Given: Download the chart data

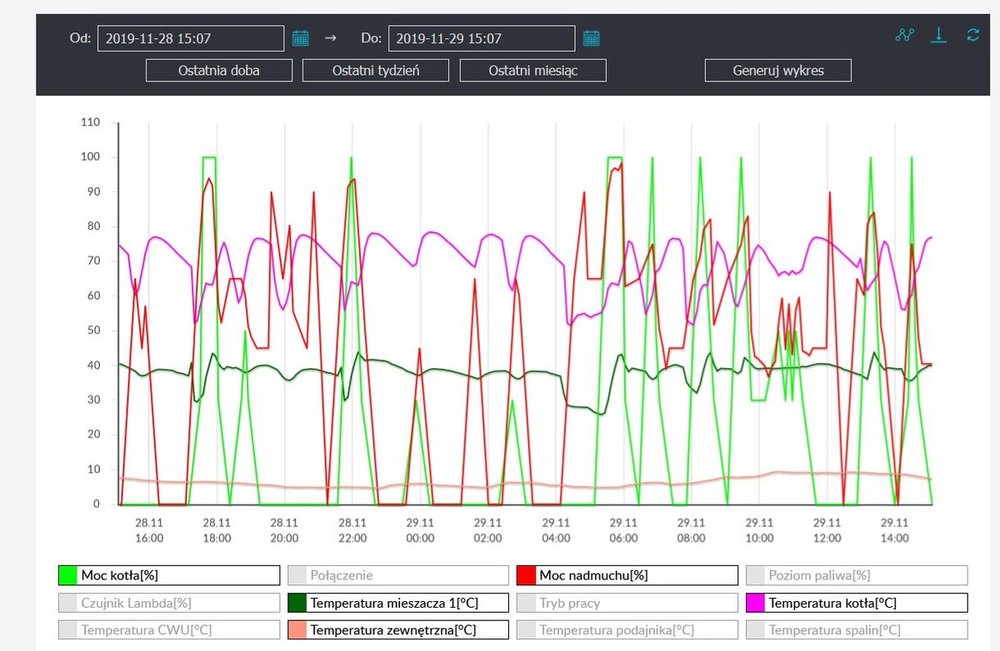Looking at the screenshot, I should pos(938,36).
